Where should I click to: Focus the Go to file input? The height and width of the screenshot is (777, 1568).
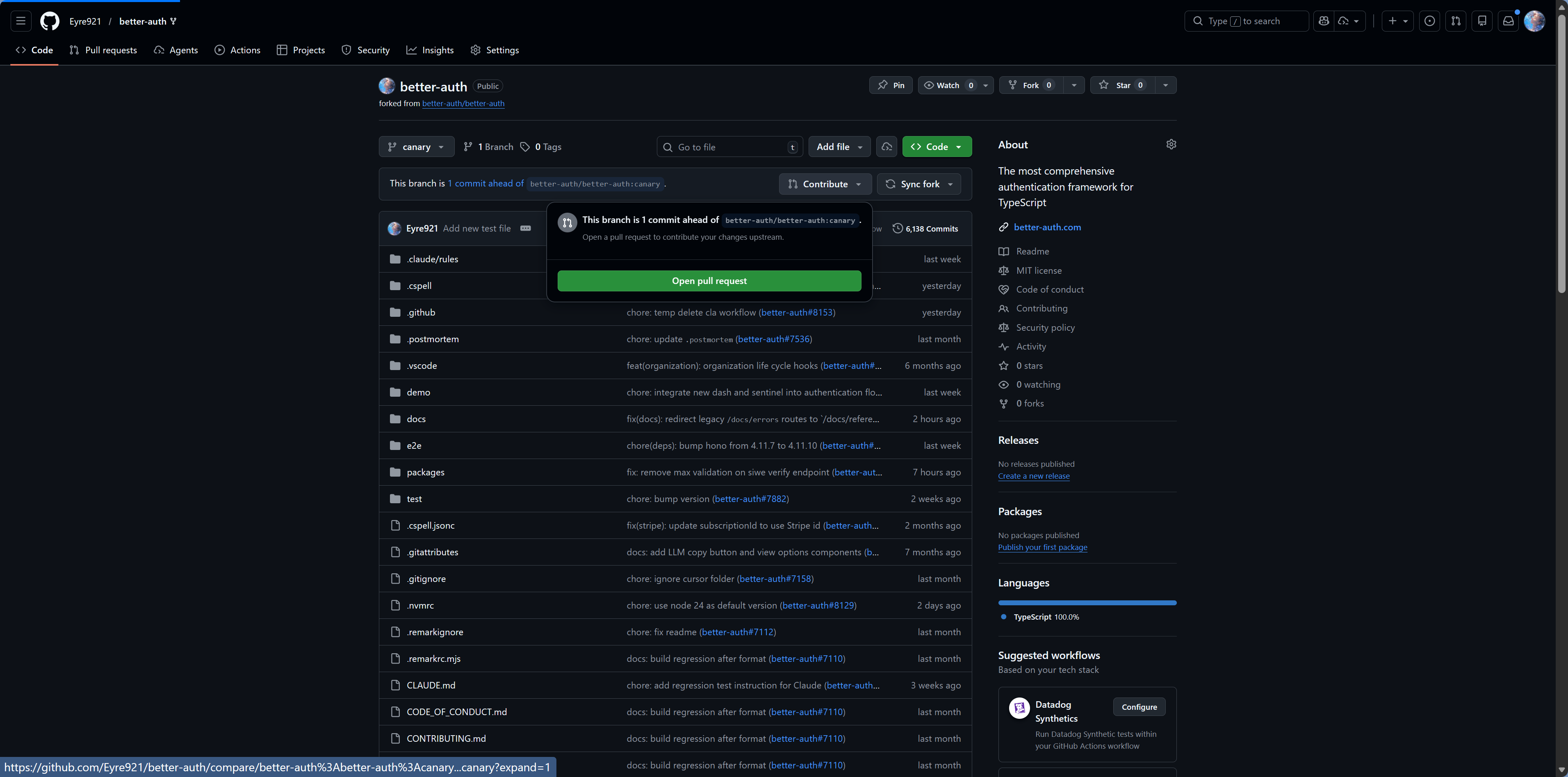[x=729, y=147]
